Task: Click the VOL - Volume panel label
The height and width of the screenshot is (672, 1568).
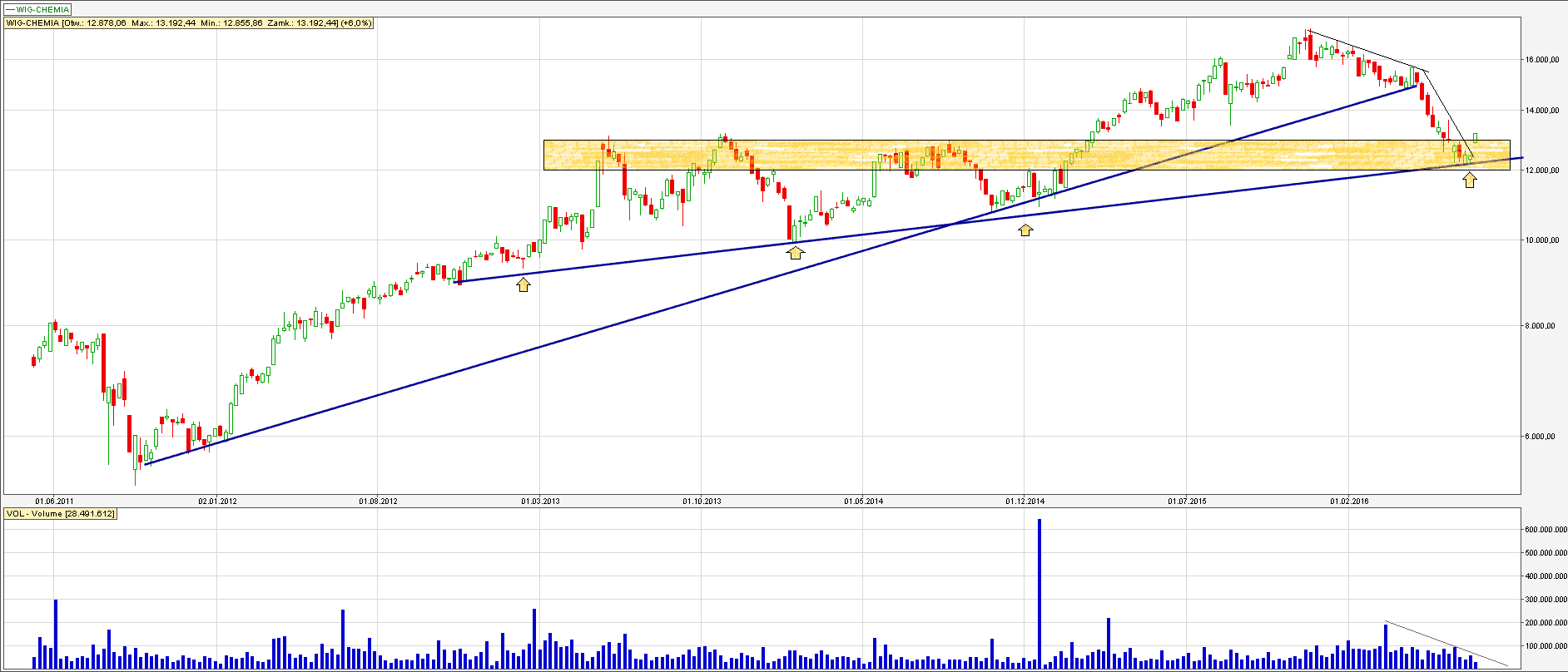Action: tap(61, 514)
